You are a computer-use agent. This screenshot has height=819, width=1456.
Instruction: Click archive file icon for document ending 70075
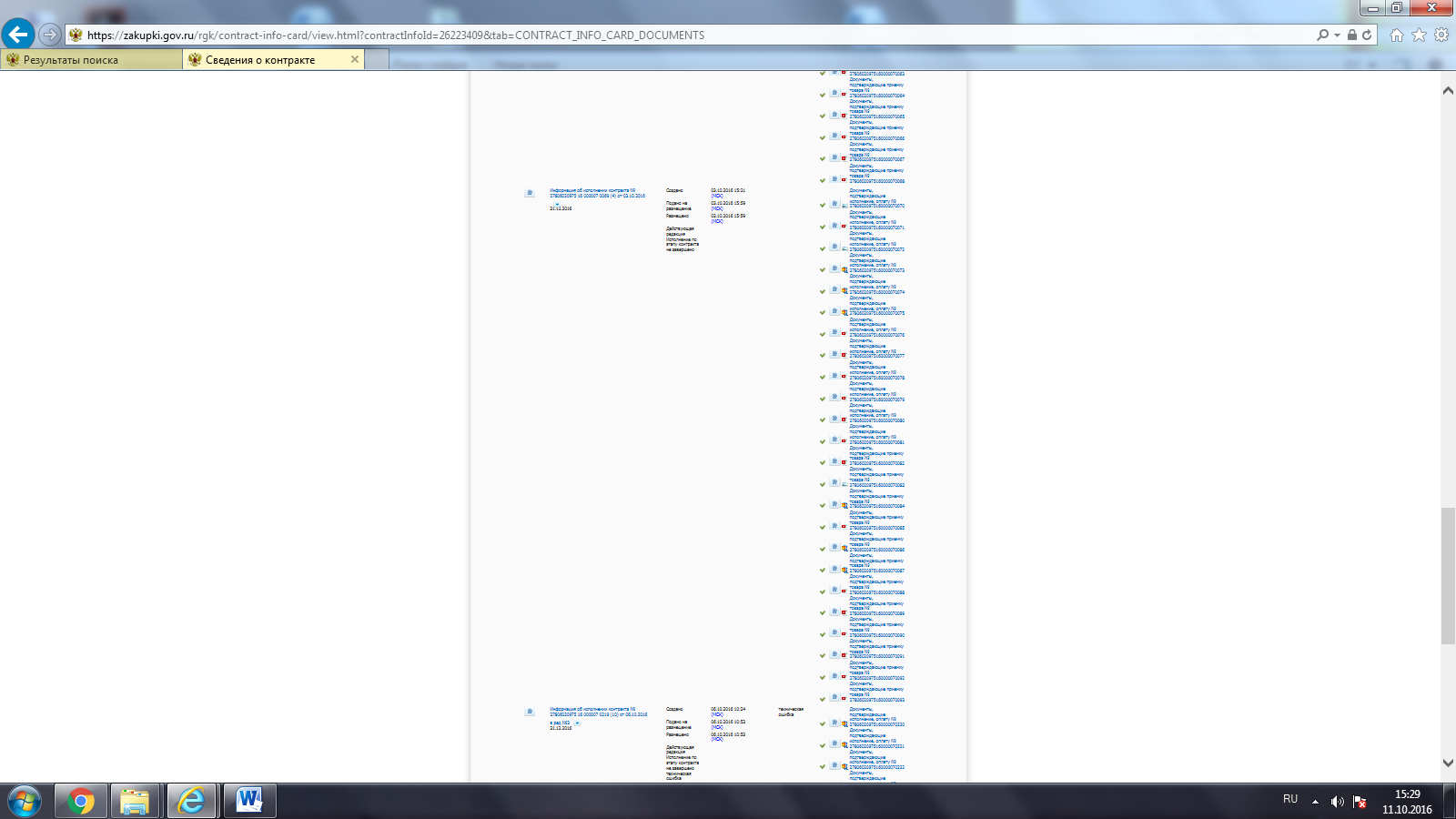pos(844,311)
